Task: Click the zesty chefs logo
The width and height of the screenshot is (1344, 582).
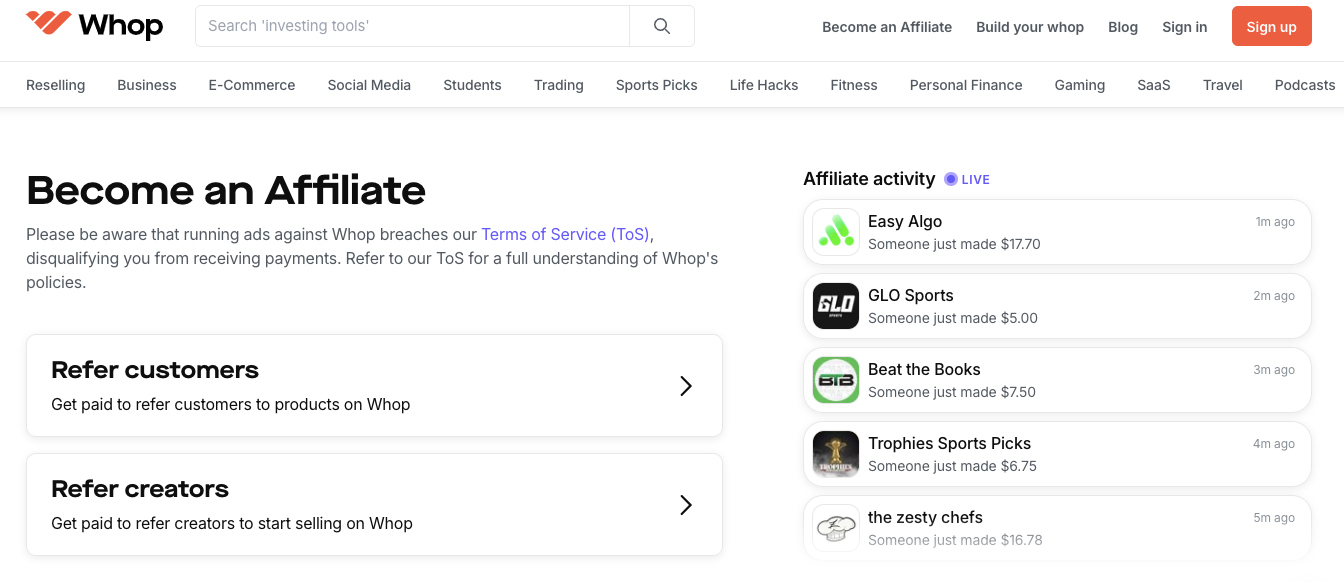Action: [835, 527]
